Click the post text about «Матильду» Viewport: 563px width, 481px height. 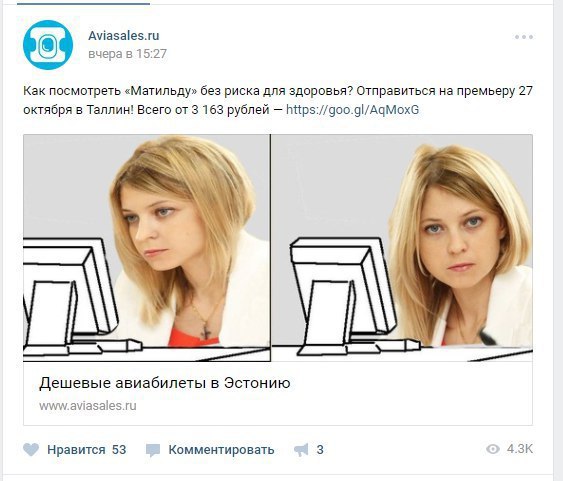pyautogui.click(x=278, y=100)
